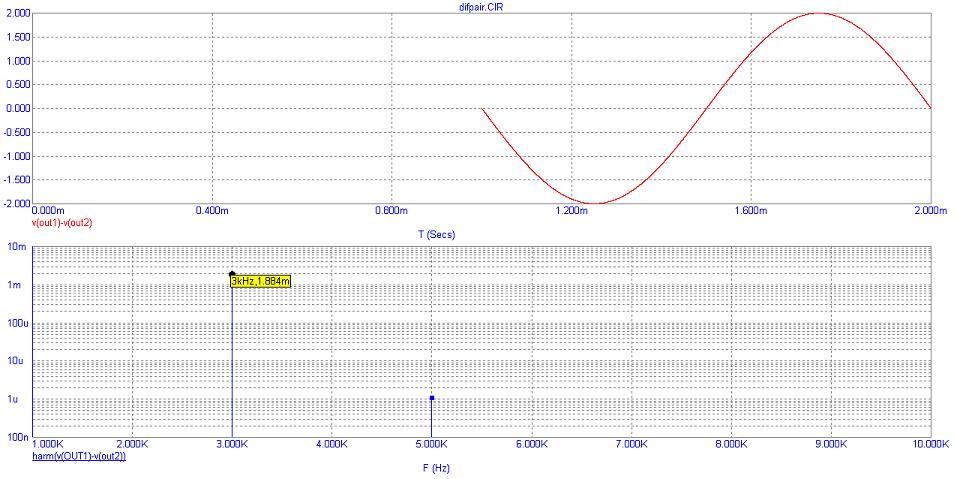Click the 2.000K frequency axis label
The height and width of the screenshot is (479, 957).
tap(131, 445)
